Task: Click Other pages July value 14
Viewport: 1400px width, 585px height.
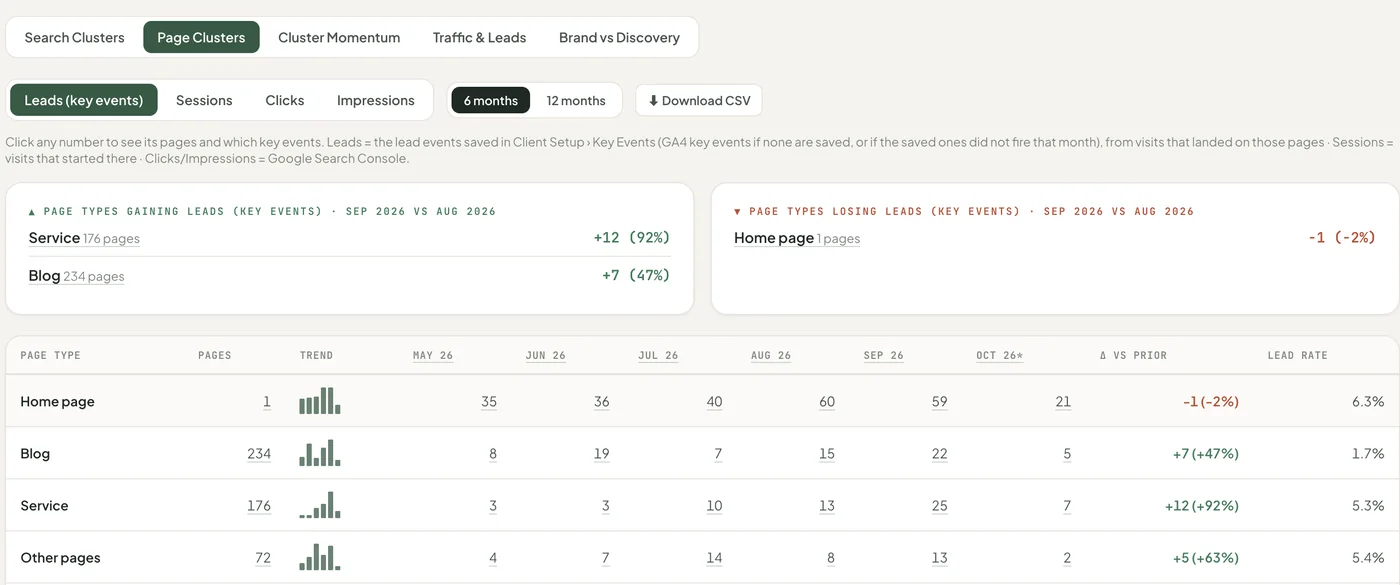Action: click(714, 558)
